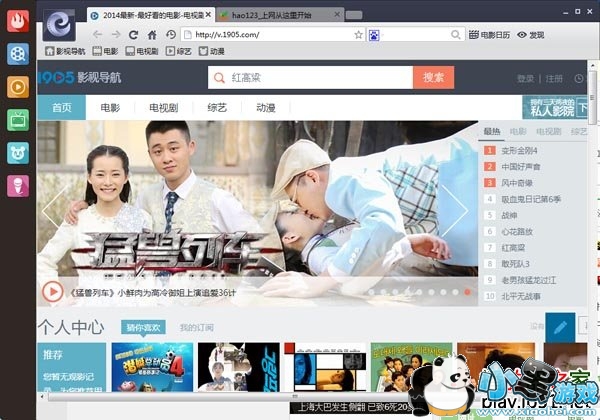Viewport: 600px width, 420px height.
Task: Open ranked item 红高粱
Action: click(513, 248)
